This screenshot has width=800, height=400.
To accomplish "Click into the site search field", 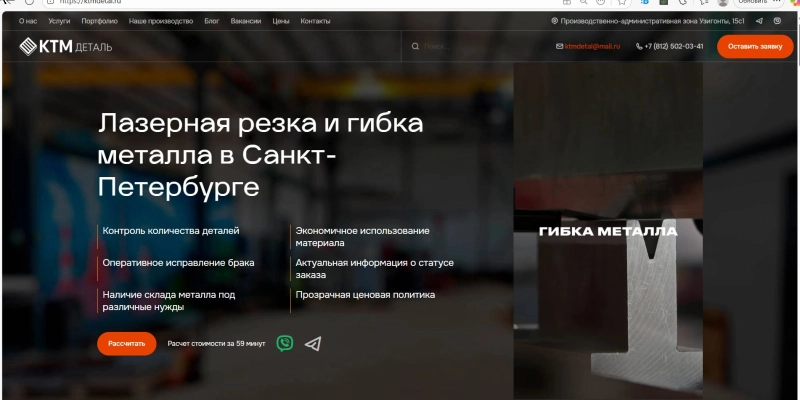I will [x=470, y=46].
